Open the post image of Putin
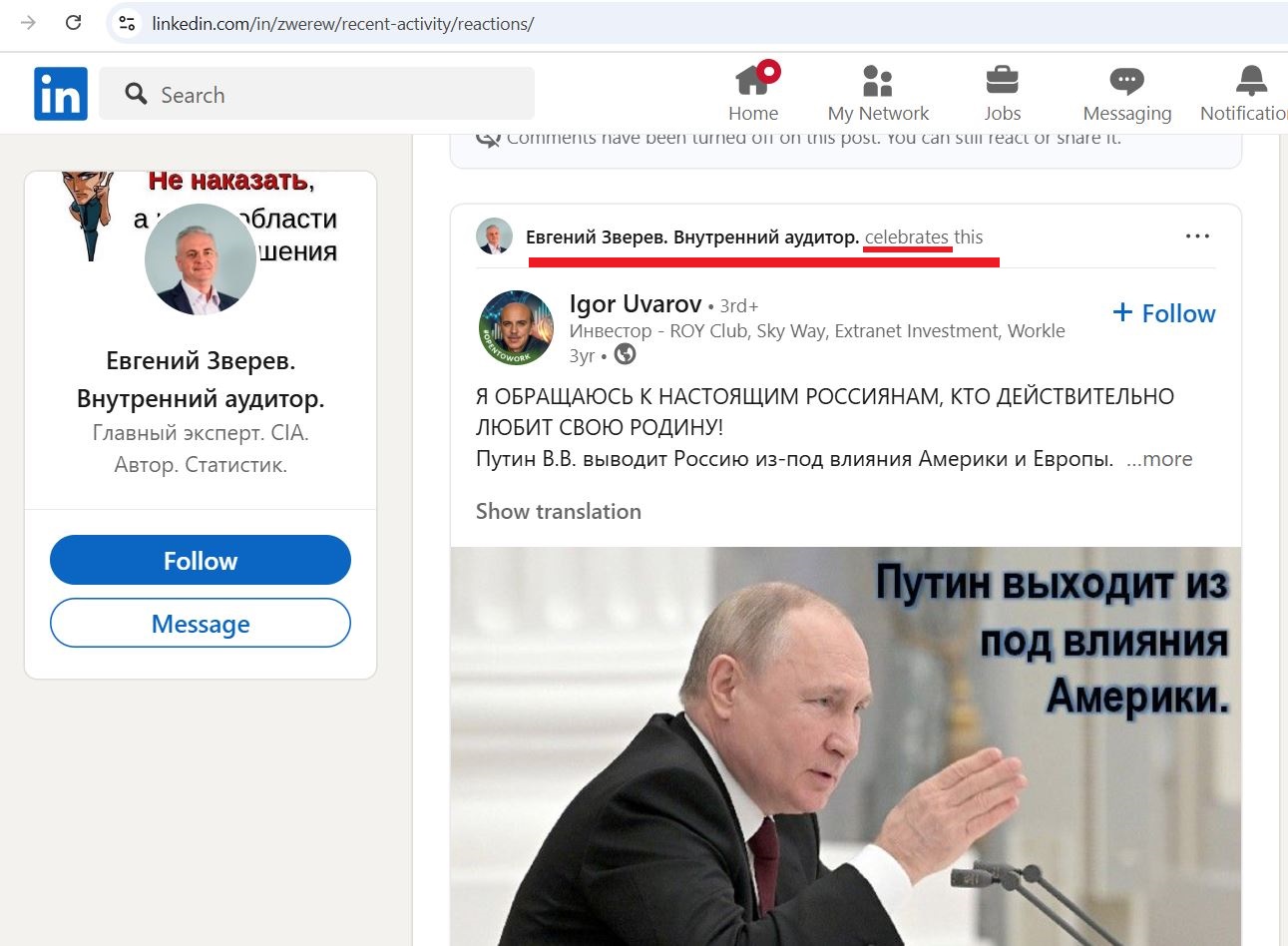1288x946 pixels. pos(846,746)
